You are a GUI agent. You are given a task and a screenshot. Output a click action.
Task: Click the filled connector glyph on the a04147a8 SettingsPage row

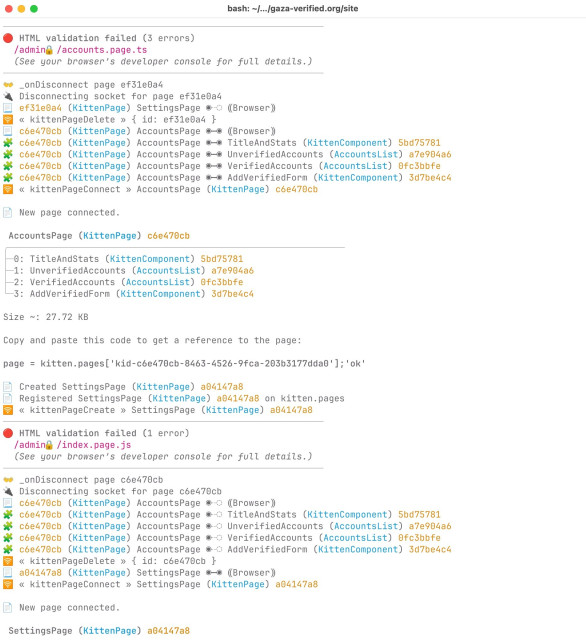pos(214,573)
